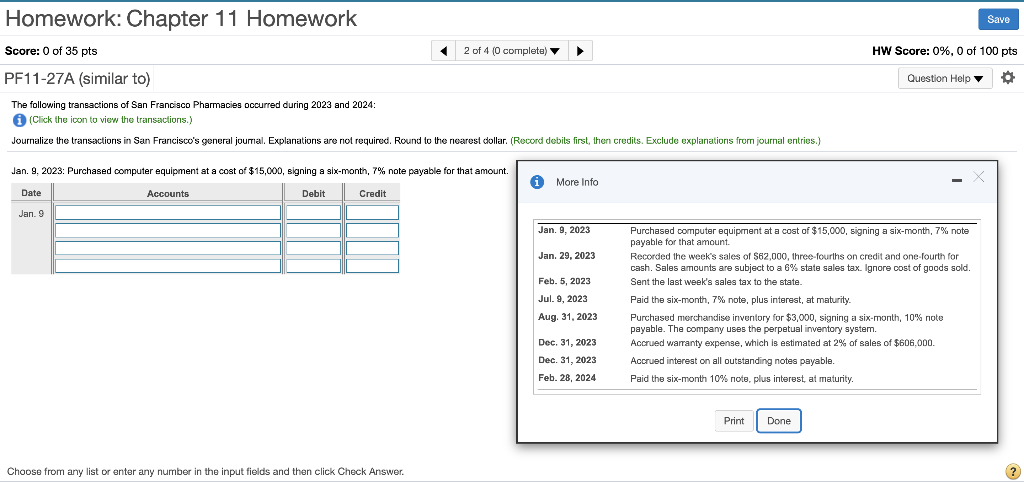Click the third-row Credit field
Viewport: 1024px width, 482px height.
[372, 248]
